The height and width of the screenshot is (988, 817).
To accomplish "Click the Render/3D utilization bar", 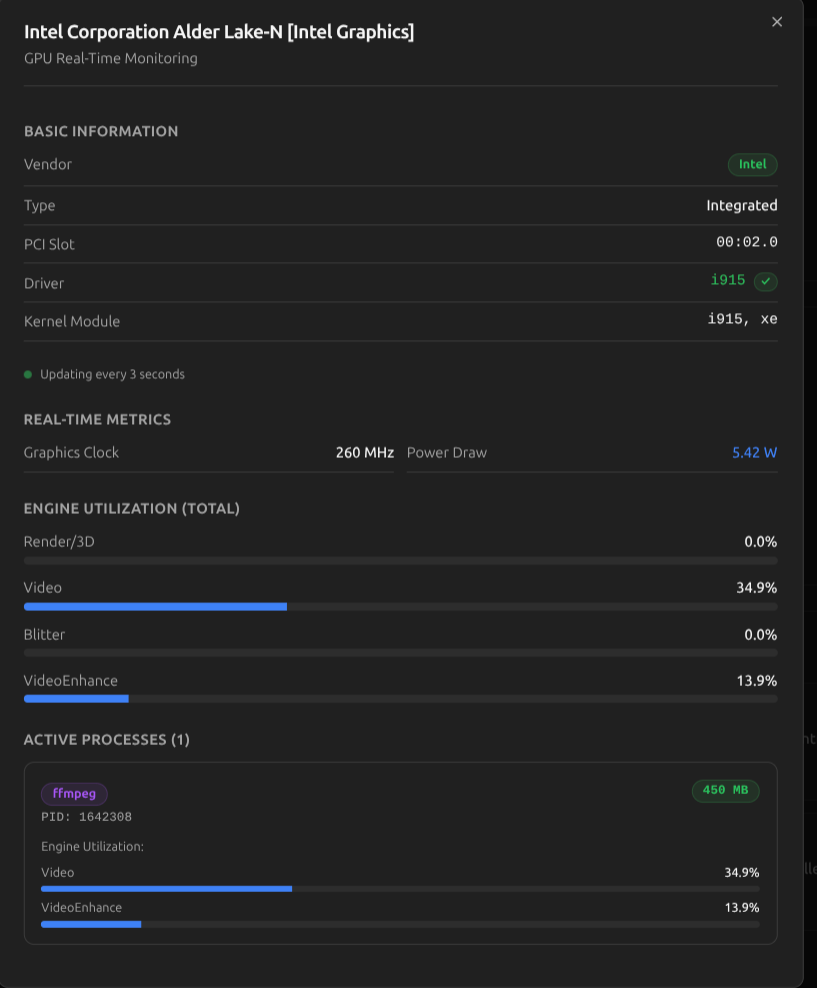I will (x=400, y=561).
